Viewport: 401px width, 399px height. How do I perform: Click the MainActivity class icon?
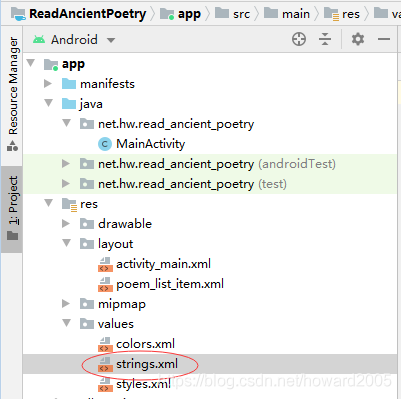[105, 144]
